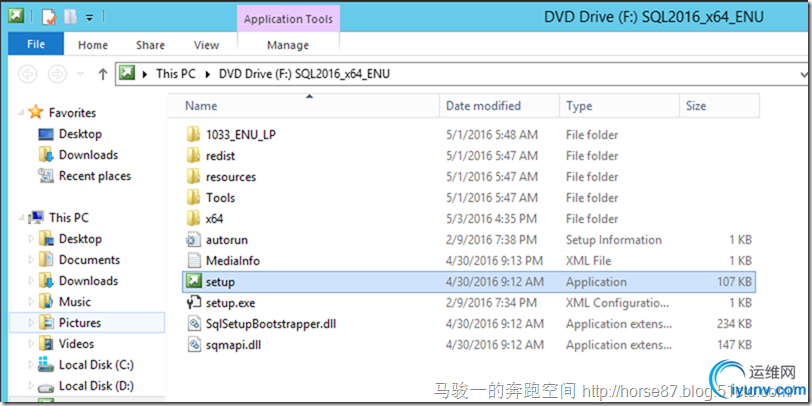Click the Favorites star icon

click(x=37, y=113)
